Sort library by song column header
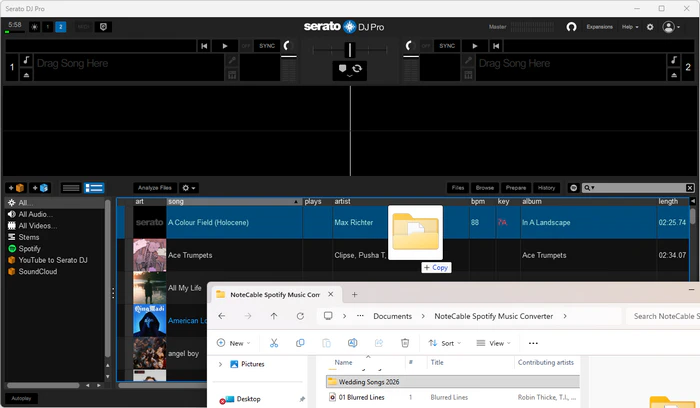This screenshot has height=408, width=700. pos(234,201)
